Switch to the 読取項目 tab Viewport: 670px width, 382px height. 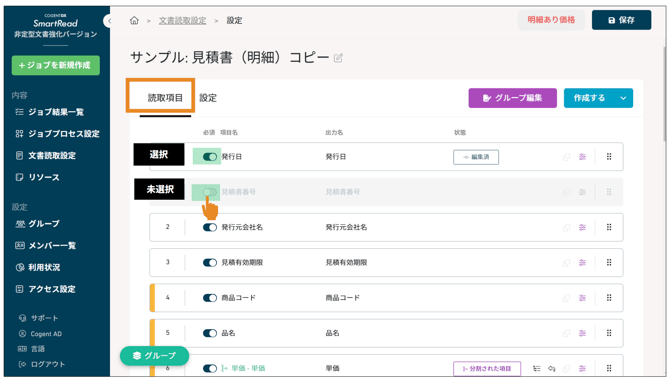[x=165, y=98]
